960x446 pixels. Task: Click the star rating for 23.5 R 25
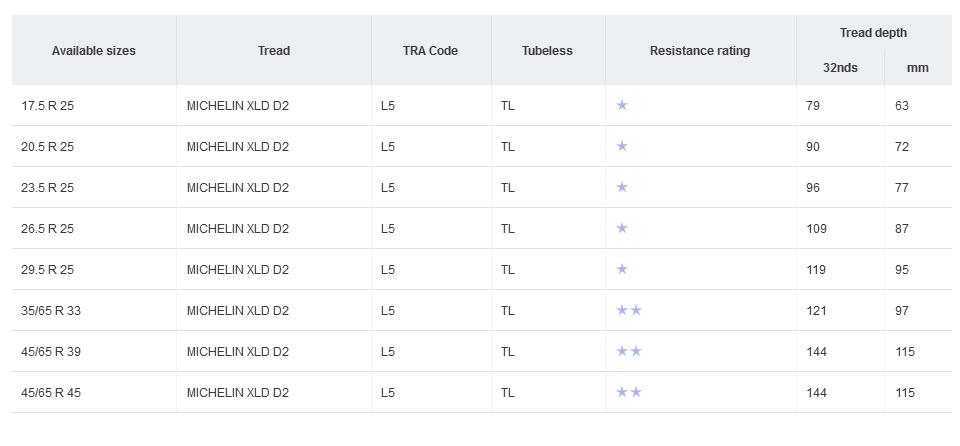[622, 187]
